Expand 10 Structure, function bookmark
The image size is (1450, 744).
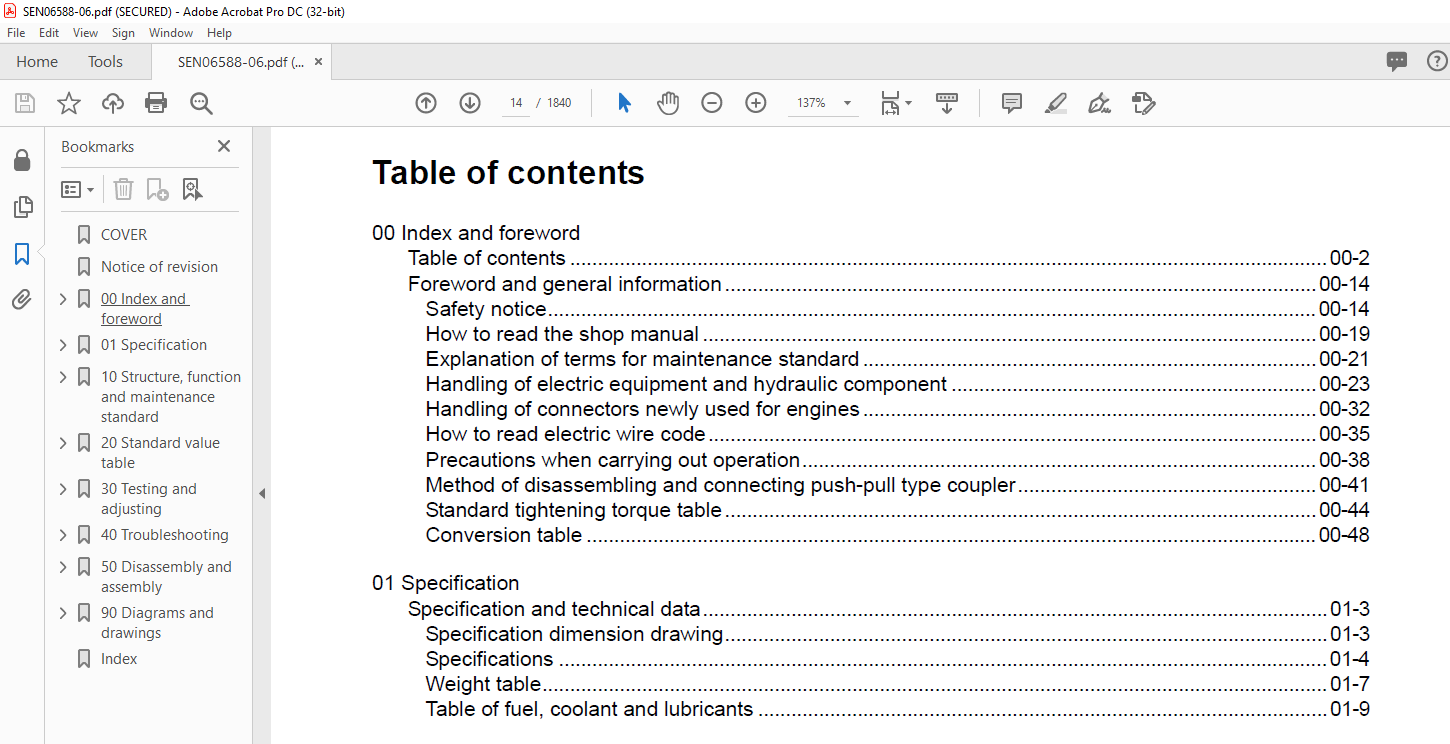pos(63,377)
